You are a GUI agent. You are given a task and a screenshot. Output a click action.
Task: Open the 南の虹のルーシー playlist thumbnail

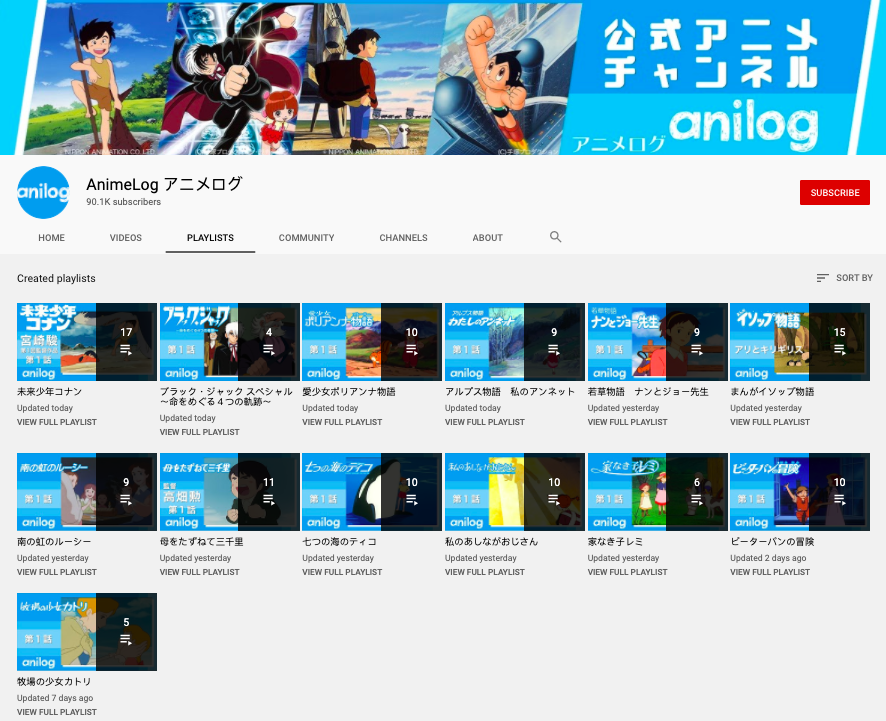coord(87,492)
